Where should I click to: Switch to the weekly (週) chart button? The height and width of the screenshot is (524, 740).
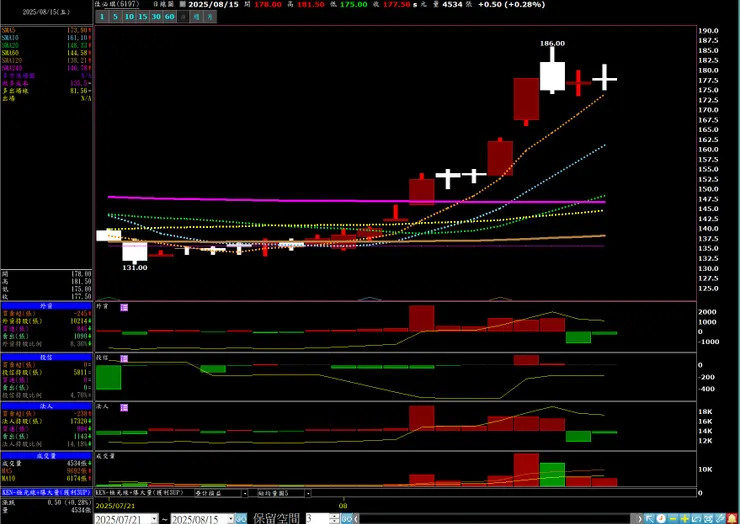coord(197,17)
